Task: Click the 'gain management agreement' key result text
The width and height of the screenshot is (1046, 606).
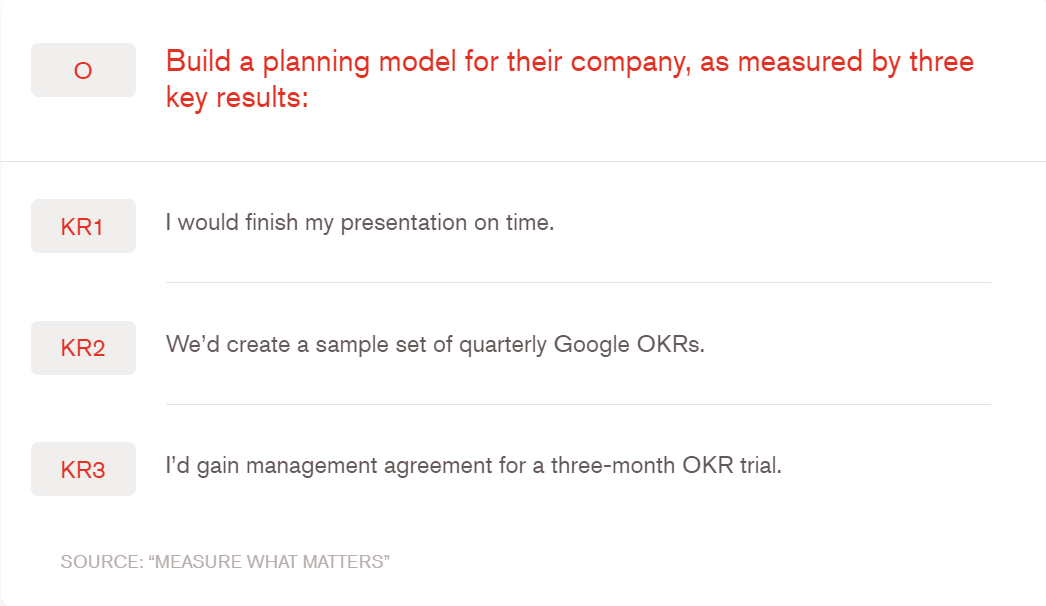Action: [473, 465]
